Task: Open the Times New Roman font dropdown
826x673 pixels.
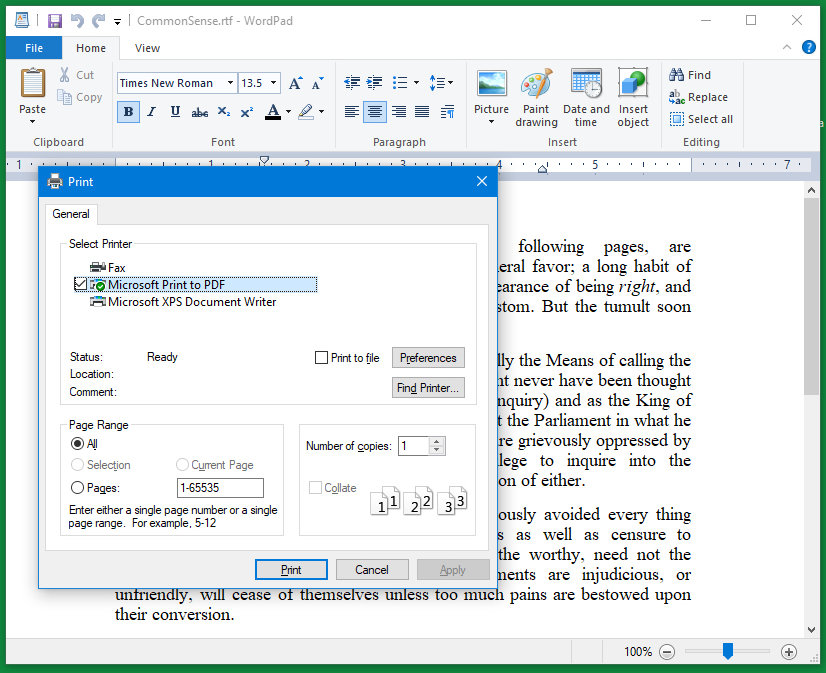Action: click(x=230, y=83)
